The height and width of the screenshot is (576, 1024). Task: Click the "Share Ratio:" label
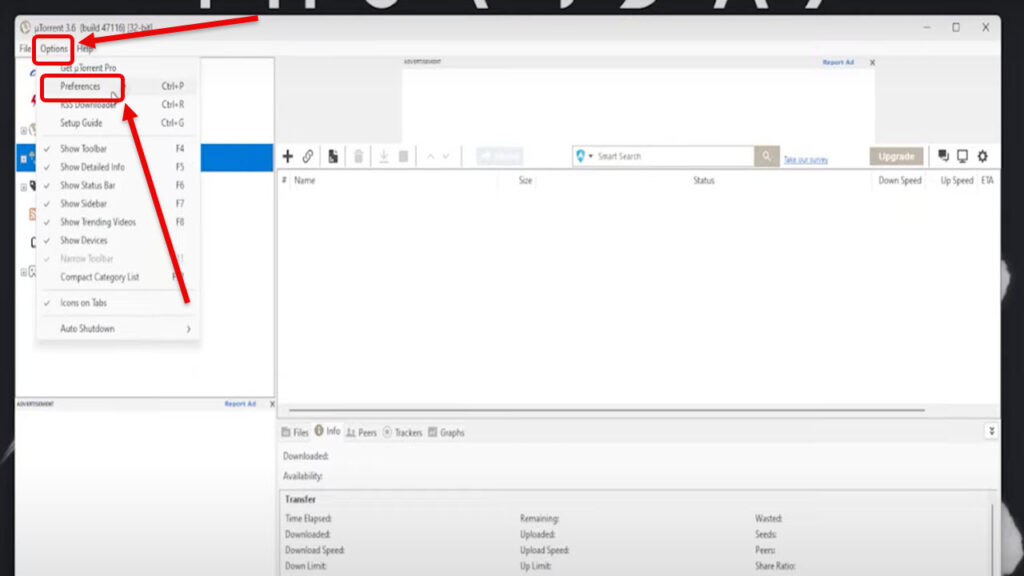tap(775, 566)
